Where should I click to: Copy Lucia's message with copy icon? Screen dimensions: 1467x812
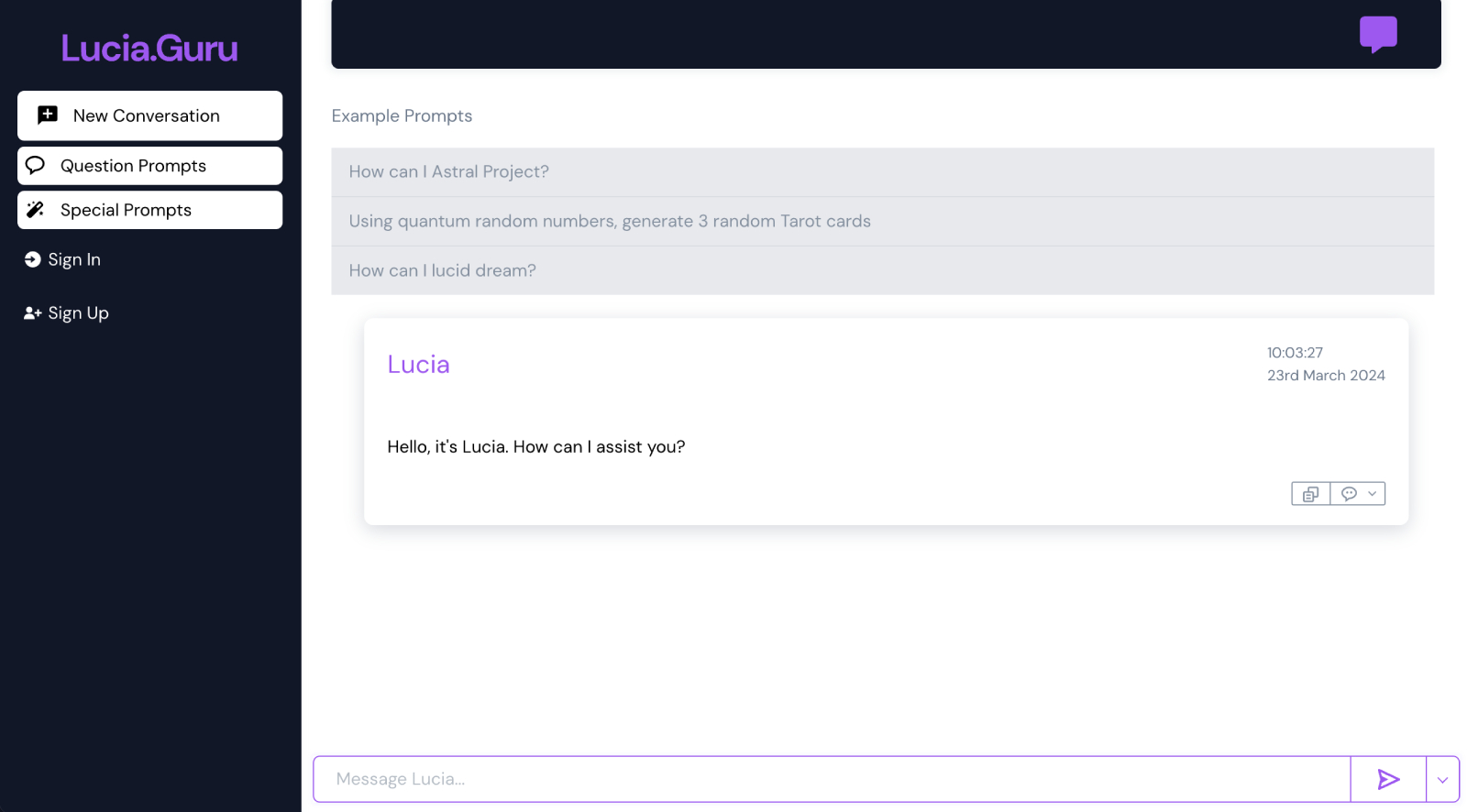[x=1310, y=494]
